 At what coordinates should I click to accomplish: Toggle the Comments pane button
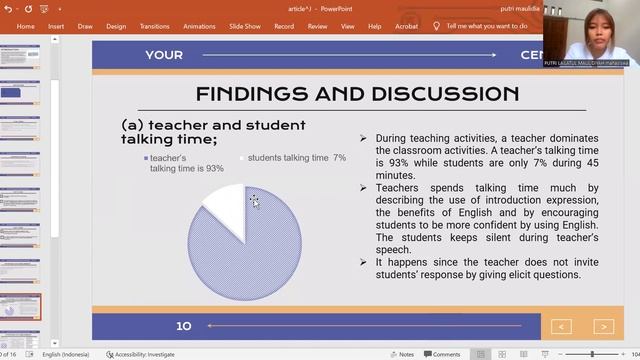(442, 354)
